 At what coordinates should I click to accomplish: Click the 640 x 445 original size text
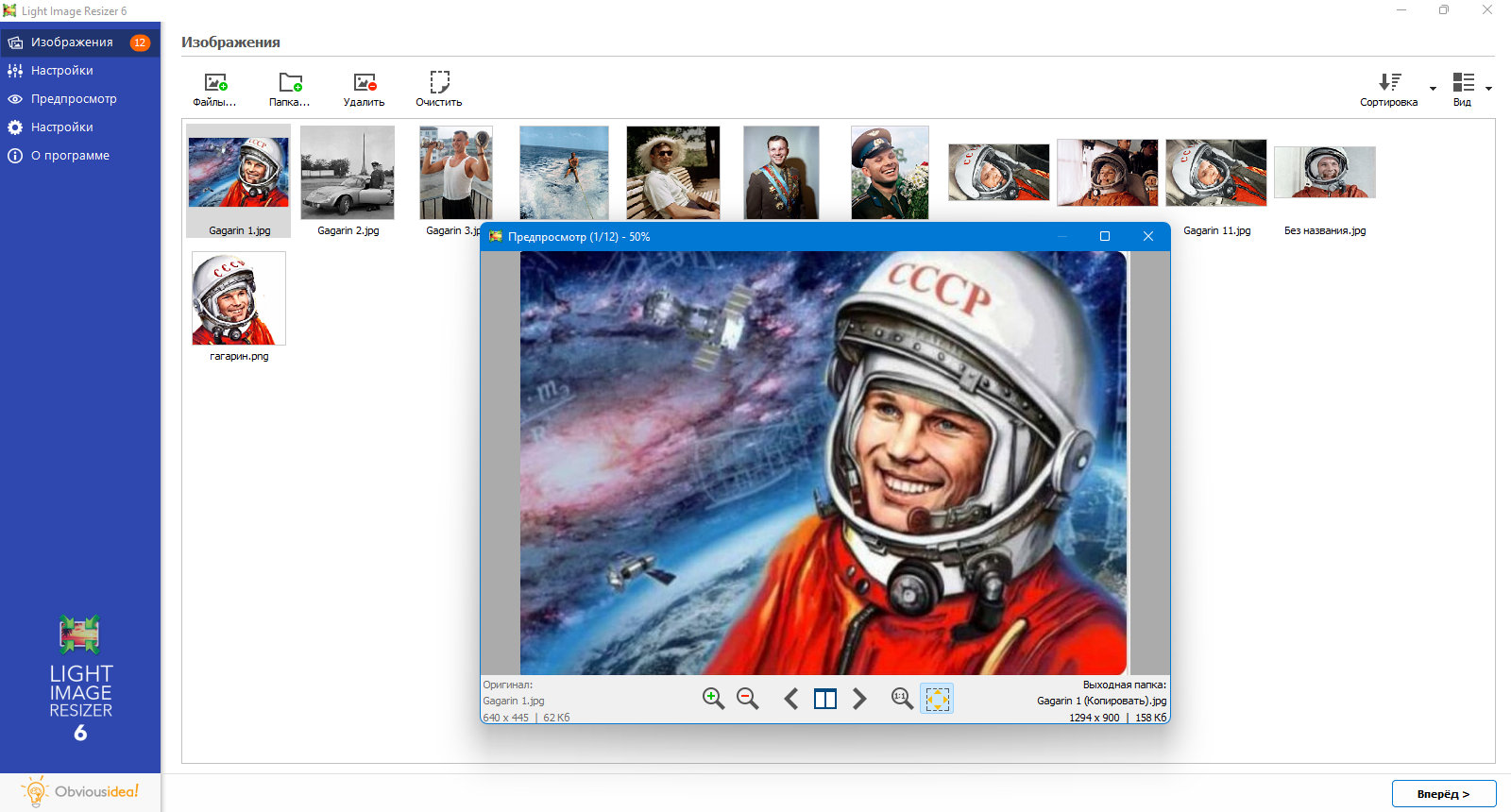pyautogui.click(x=506, y=718)
